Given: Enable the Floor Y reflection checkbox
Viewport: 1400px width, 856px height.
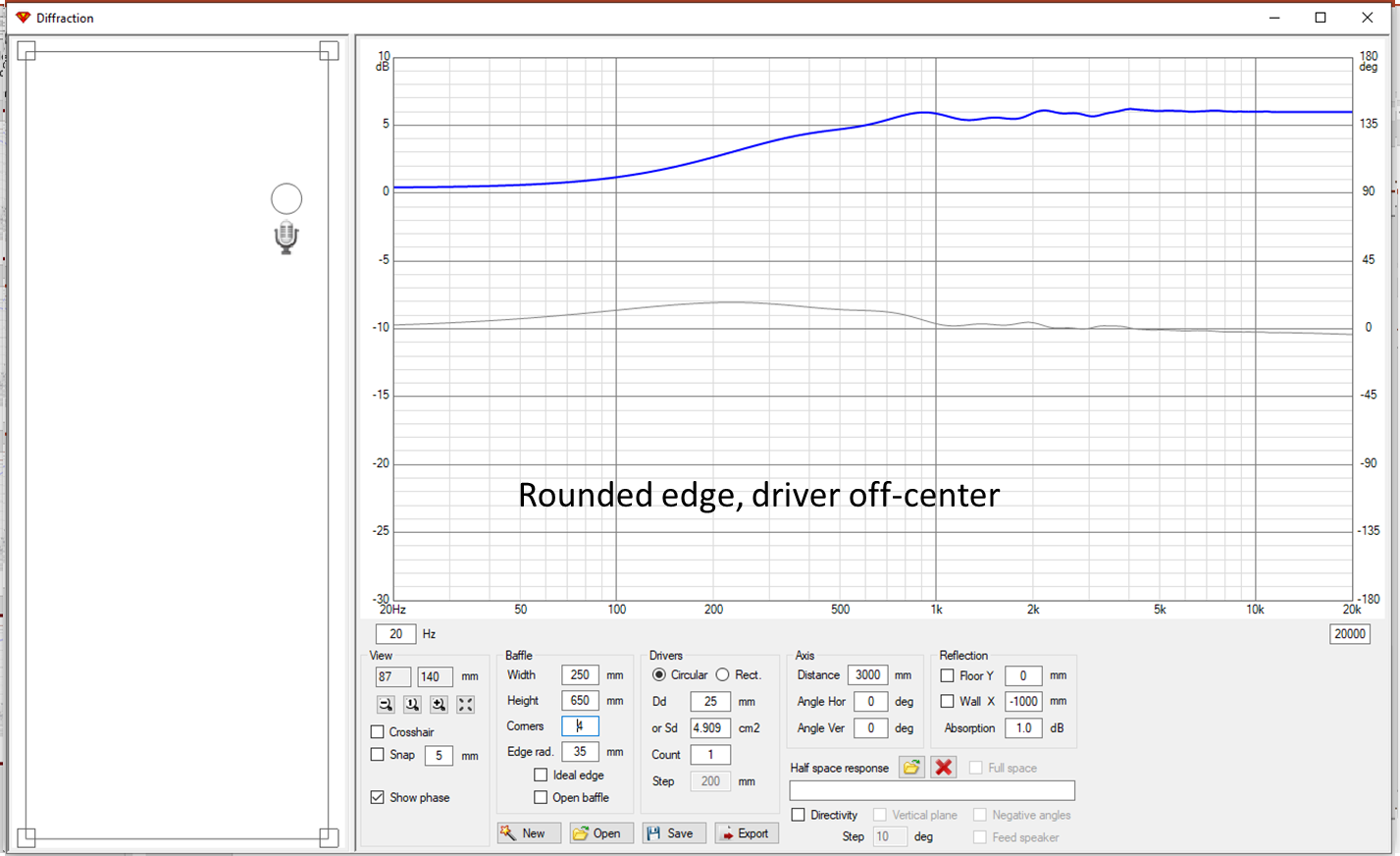Looking at the screenshot, I should 947,675.
